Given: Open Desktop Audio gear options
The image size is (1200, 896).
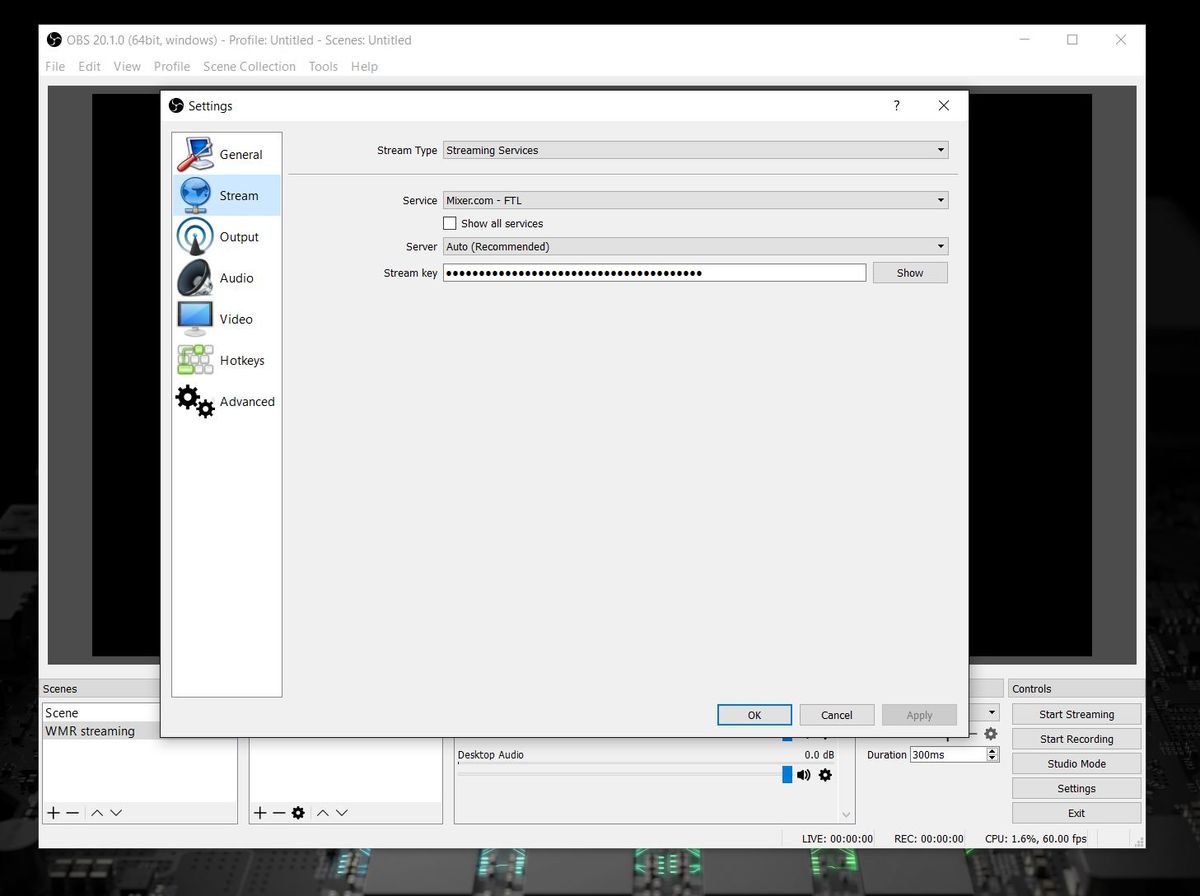Looking at the screenshot, I should pyautogui.click(x=825, y=775).
